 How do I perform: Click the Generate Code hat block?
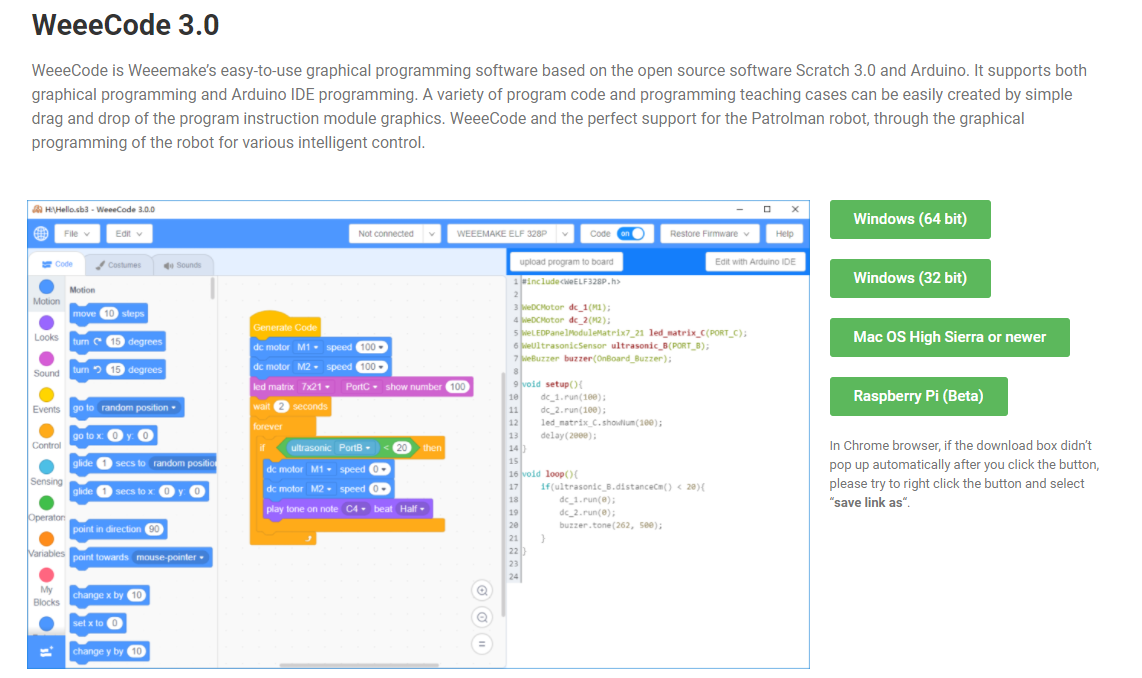tap(285, 326)
